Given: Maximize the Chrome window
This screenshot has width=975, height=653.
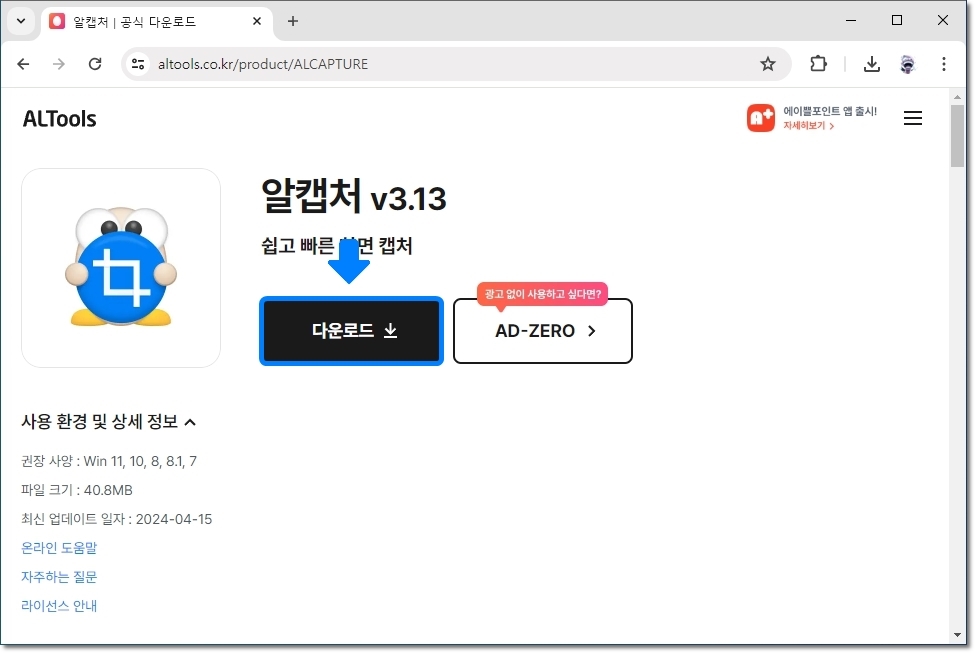Looking at the screenshot, I should [897, 21].
